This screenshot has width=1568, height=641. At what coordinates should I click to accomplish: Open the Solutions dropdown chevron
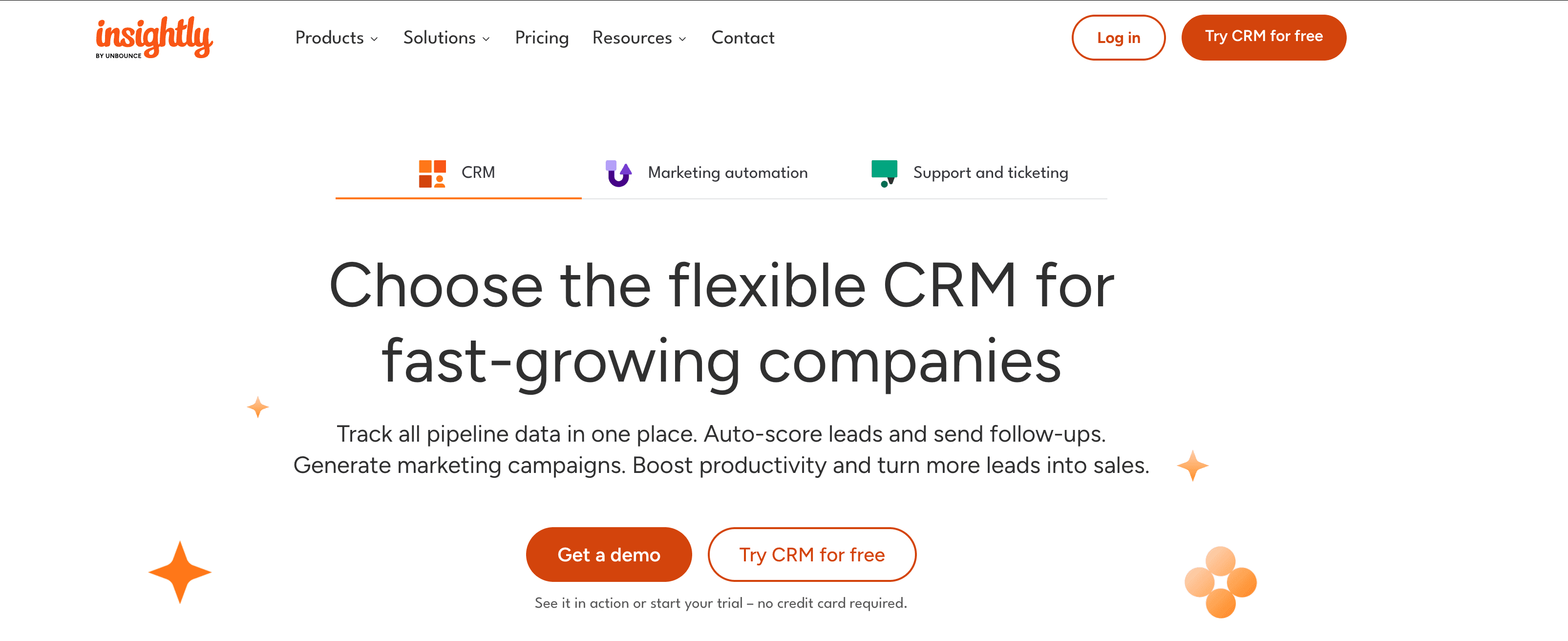point(486,39)
